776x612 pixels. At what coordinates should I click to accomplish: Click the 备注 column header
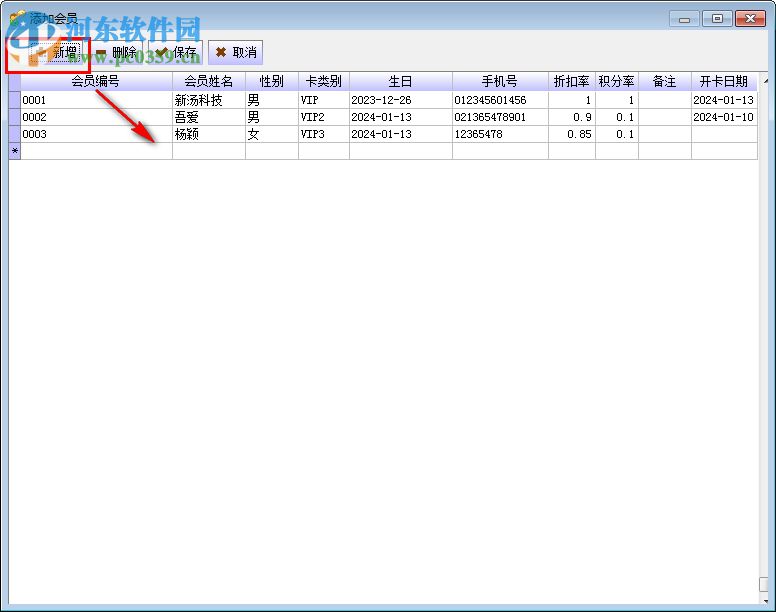pos(665,81)
